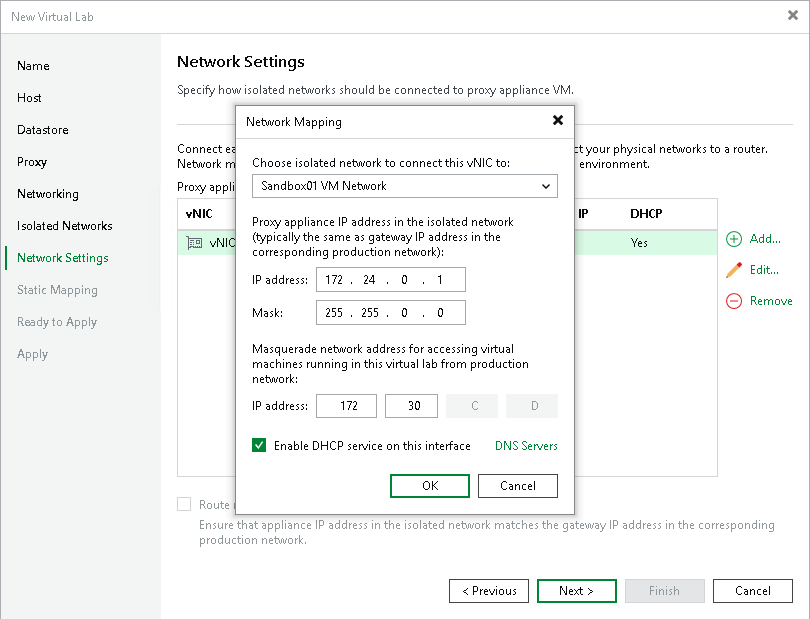Click the proxy appliance IP address field
Screen dimensions: 810x619
[x=391, y=280]
